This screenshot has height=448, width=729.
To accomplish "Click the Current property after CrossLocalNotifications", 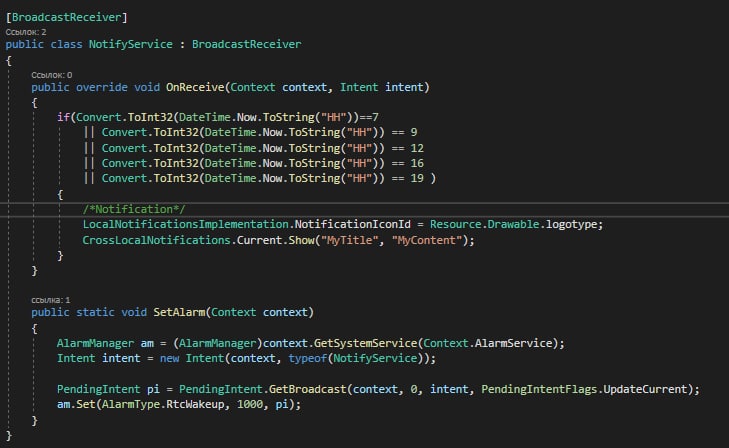I will pos(259,240).
